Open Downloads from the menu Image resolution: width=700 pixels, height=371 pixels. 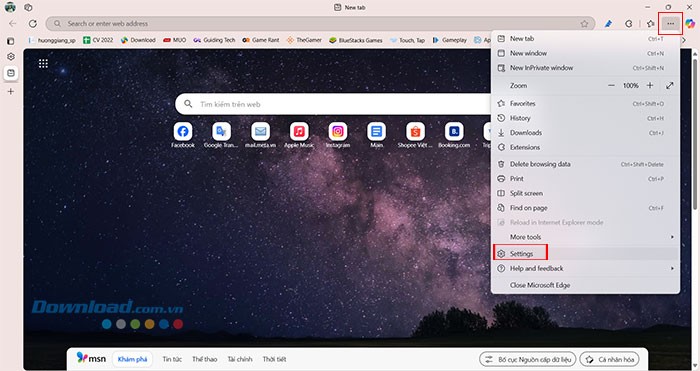coord(586,133)
